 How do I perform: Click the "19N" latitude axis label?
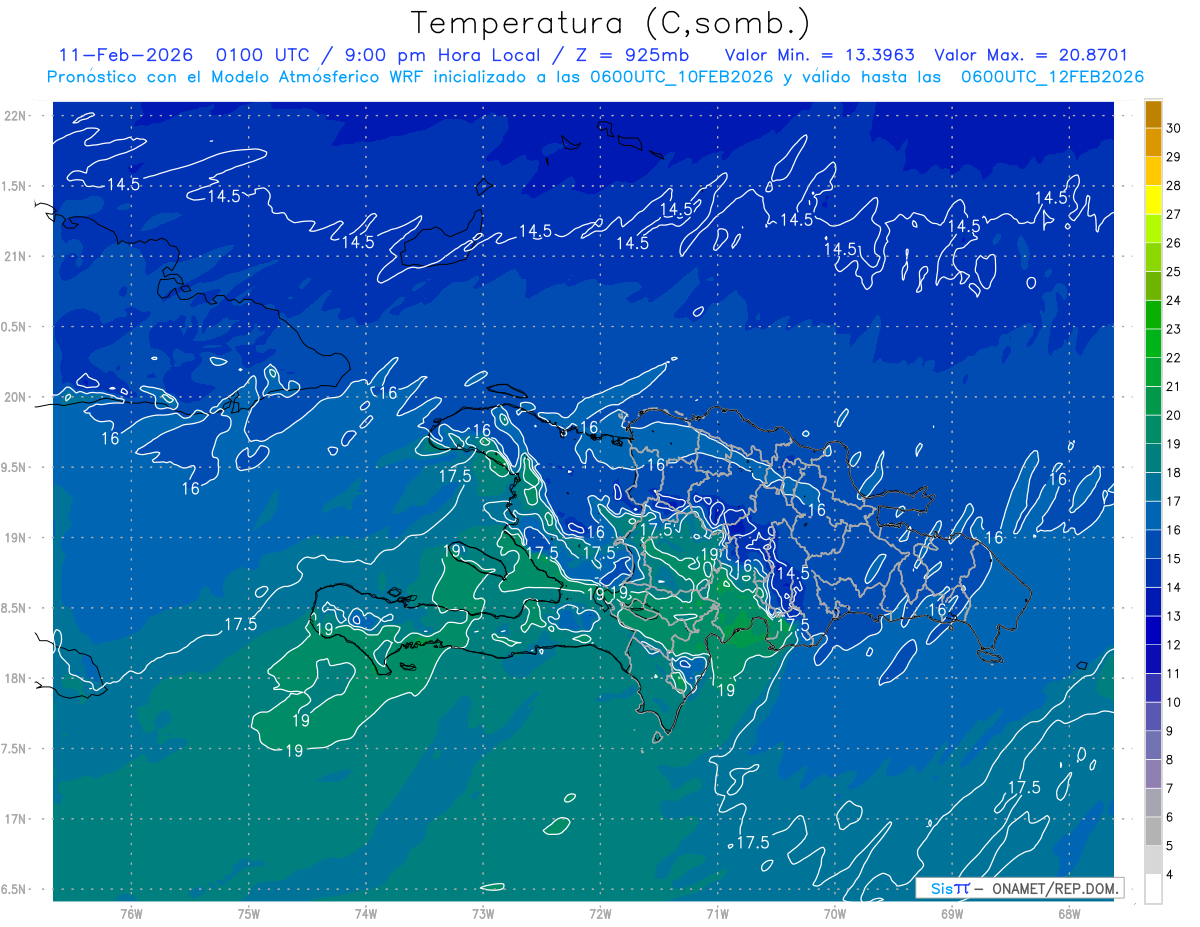(x=15, y=538)
